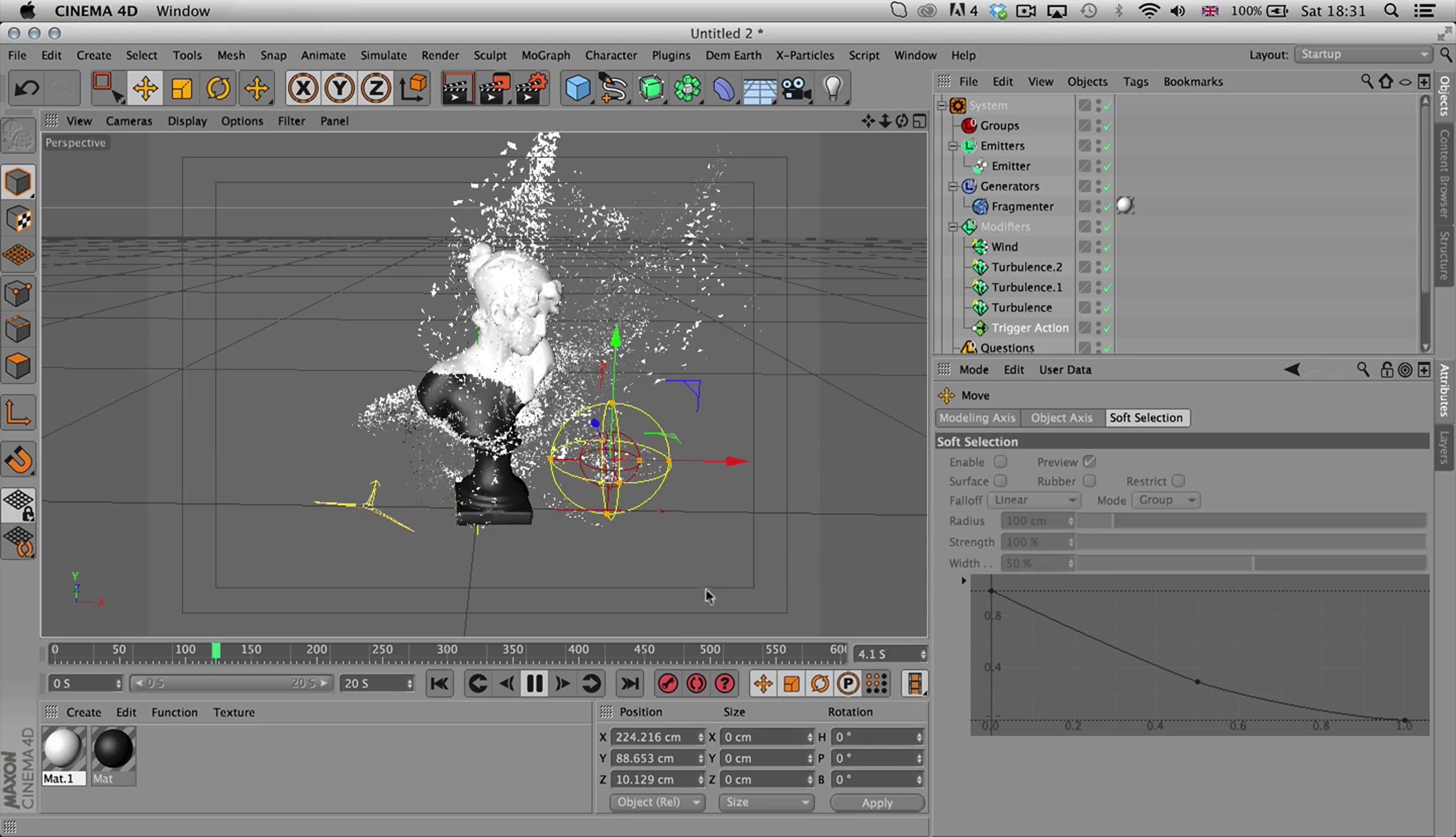Viewport: 1456px width, 837px height.
Task: Select the Fragmenter object in the tree
Action: tap(1022, 207)
